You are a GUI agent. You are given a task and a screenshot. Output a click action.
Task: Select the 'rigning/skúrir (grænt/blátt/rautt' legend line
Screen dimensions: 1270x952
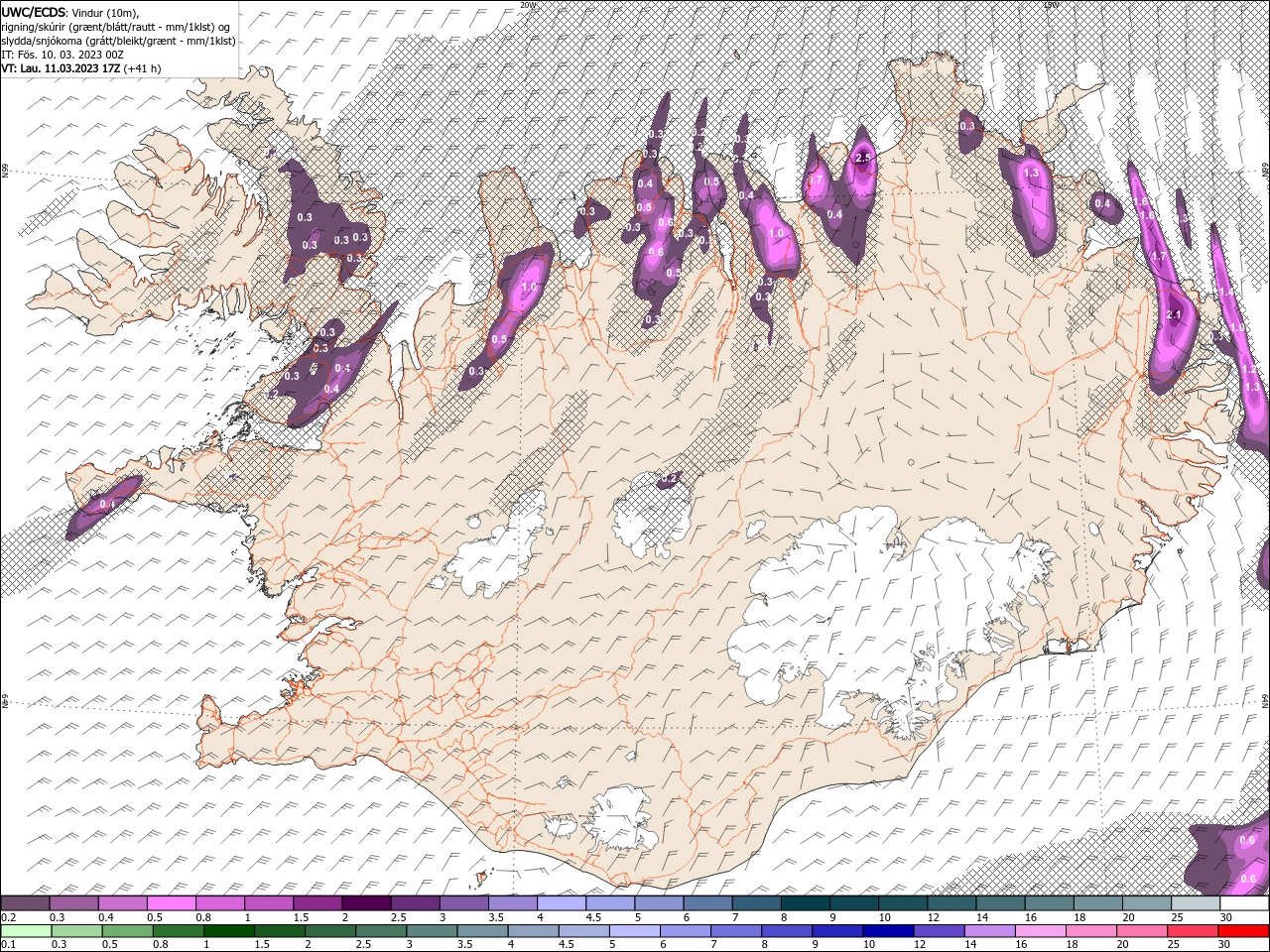point(117,27)
